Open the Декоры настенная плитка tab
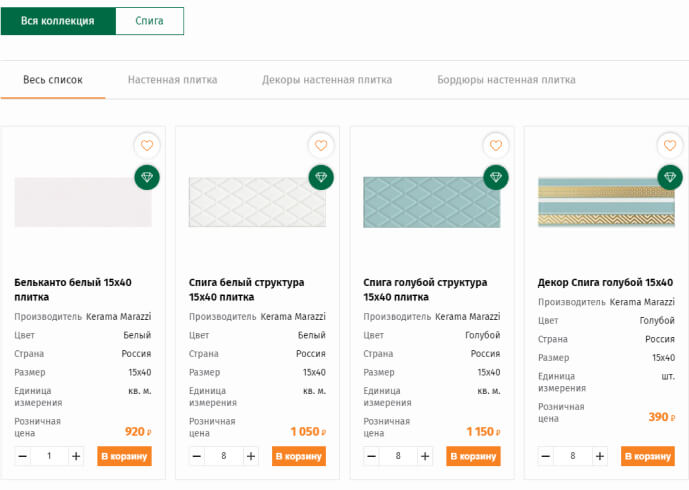 (x=327, y=80)
